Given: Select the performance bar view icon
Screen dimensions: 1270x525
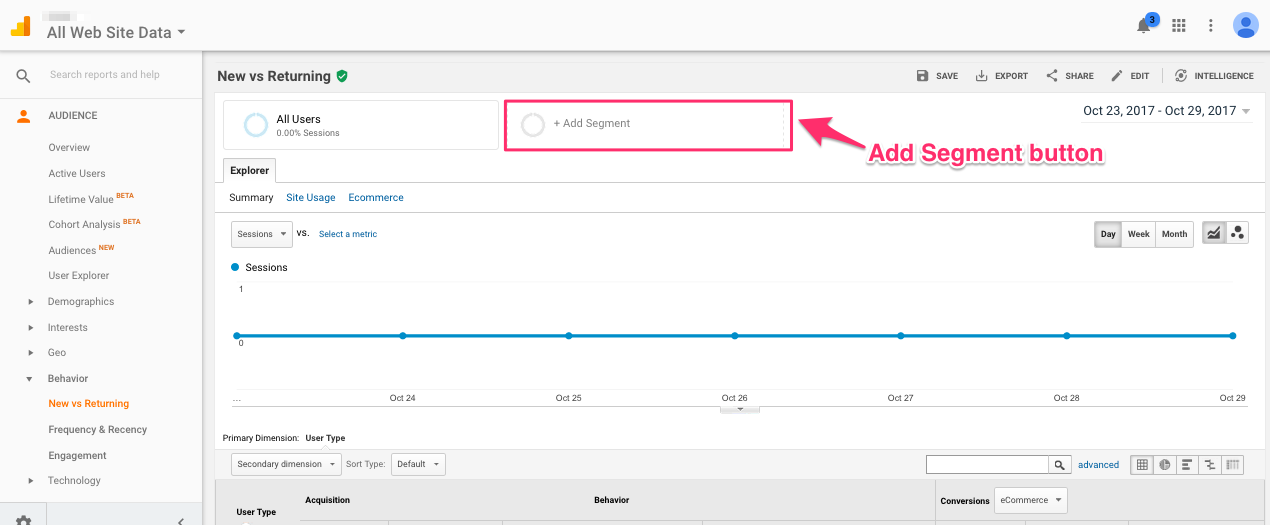Looking at the screenshot, I should pos(1187,464).
